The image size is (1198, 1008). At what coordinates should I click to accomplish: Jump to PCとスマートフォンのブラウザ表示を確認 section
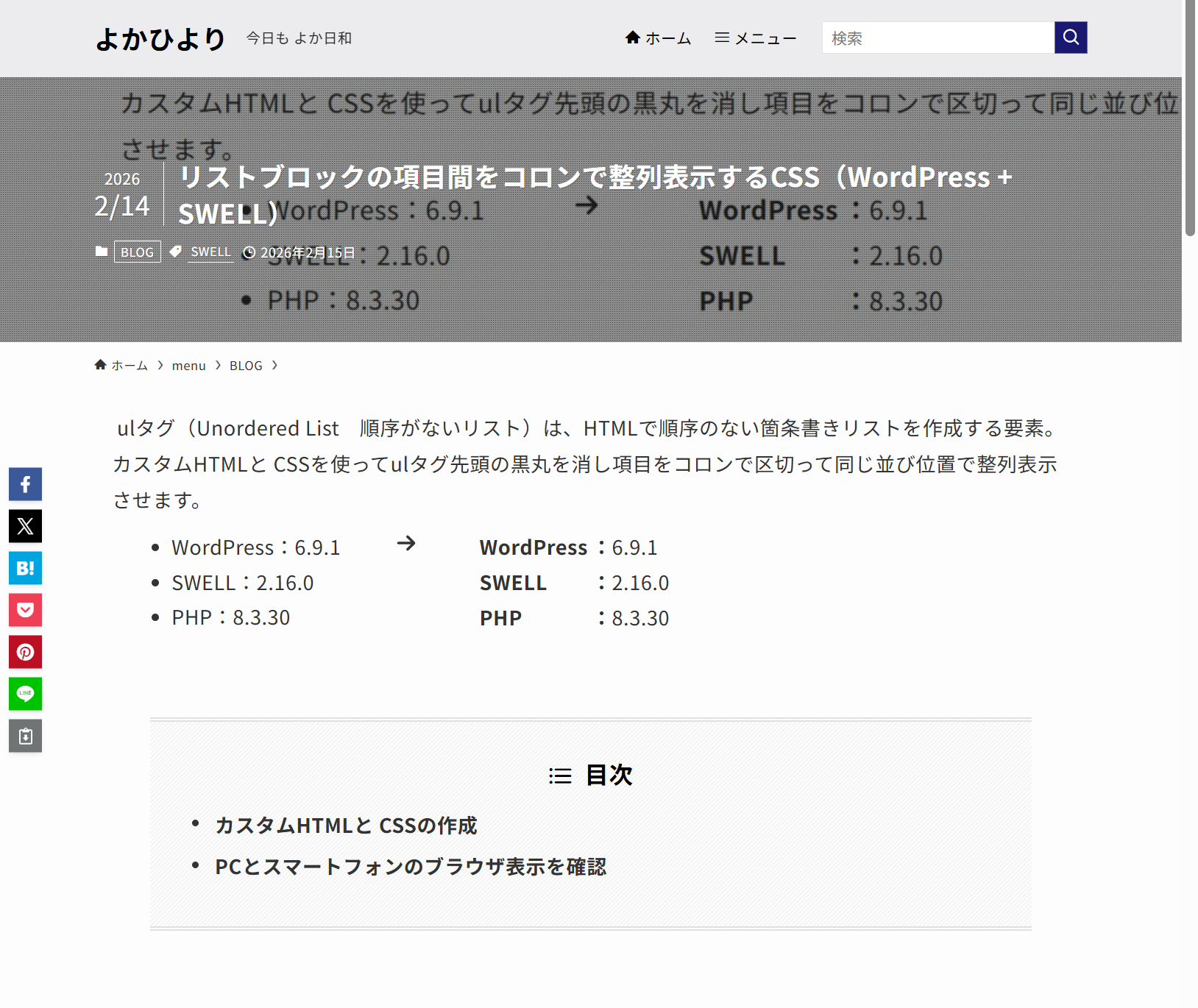point(411,867)
